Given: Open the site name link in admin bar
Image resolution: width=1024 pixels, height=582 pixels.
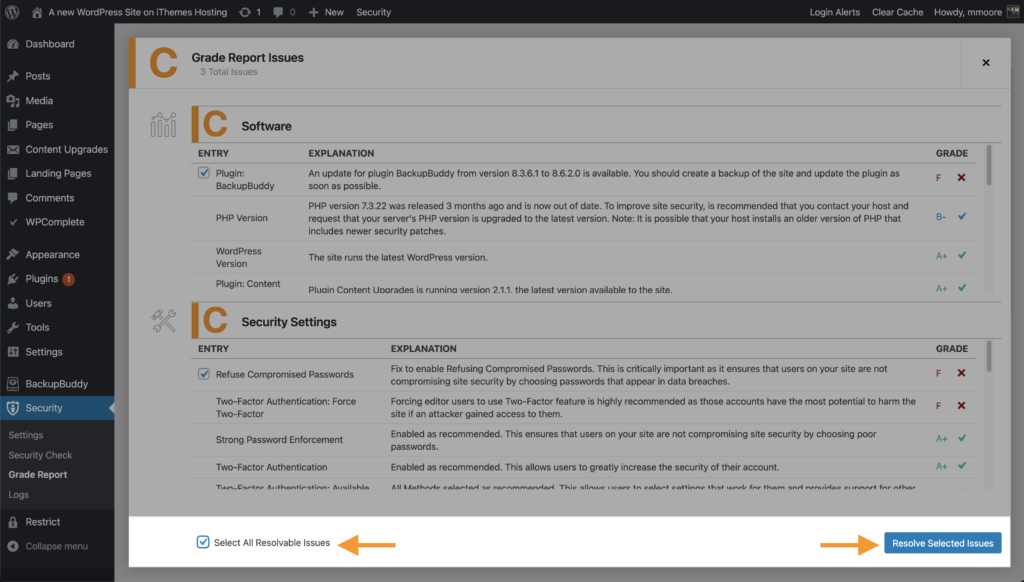Looking at the screenshot, I should tap(138, 12).
